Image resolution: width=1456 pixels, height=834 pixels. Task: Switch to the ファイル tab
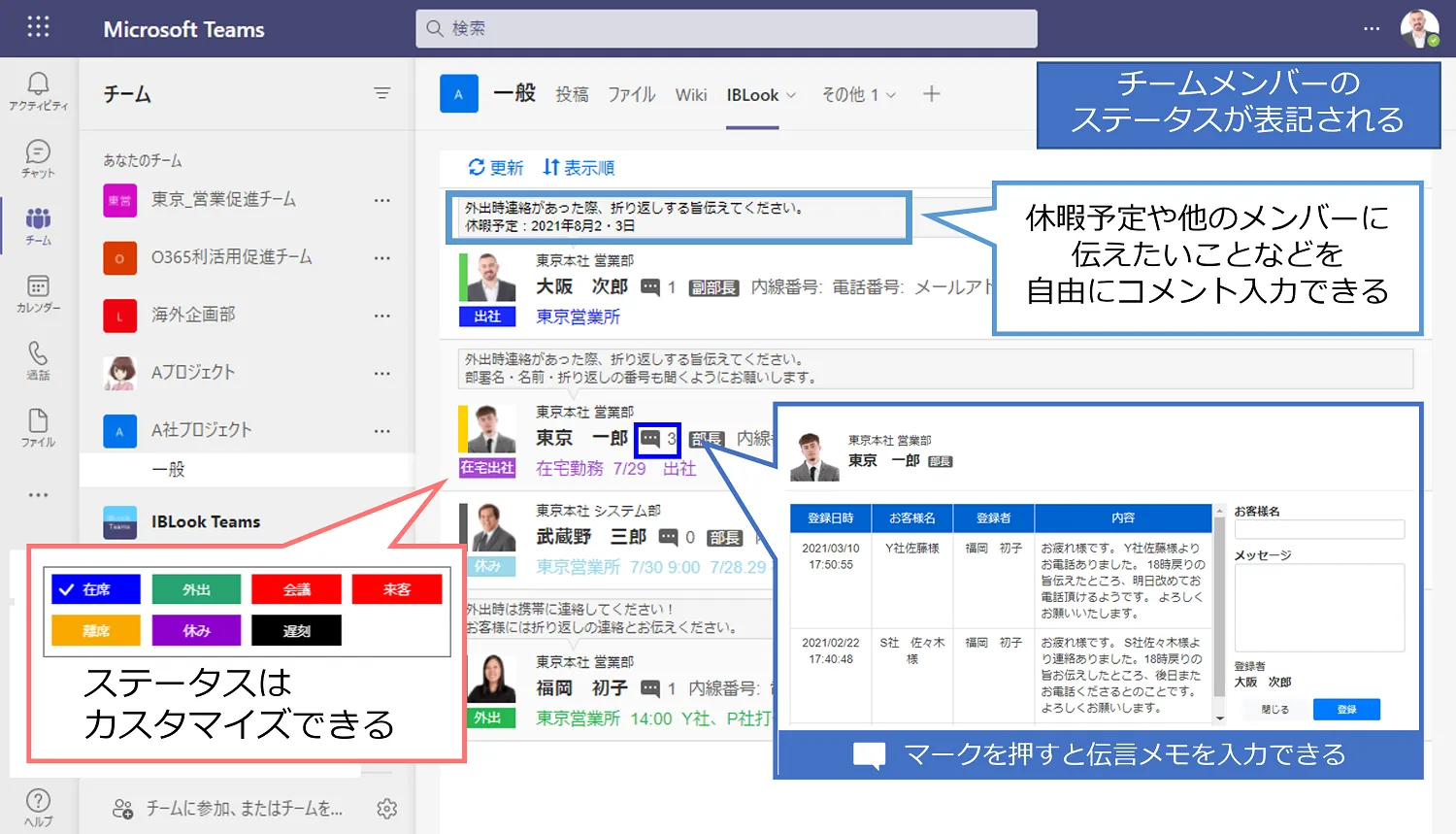632,94
